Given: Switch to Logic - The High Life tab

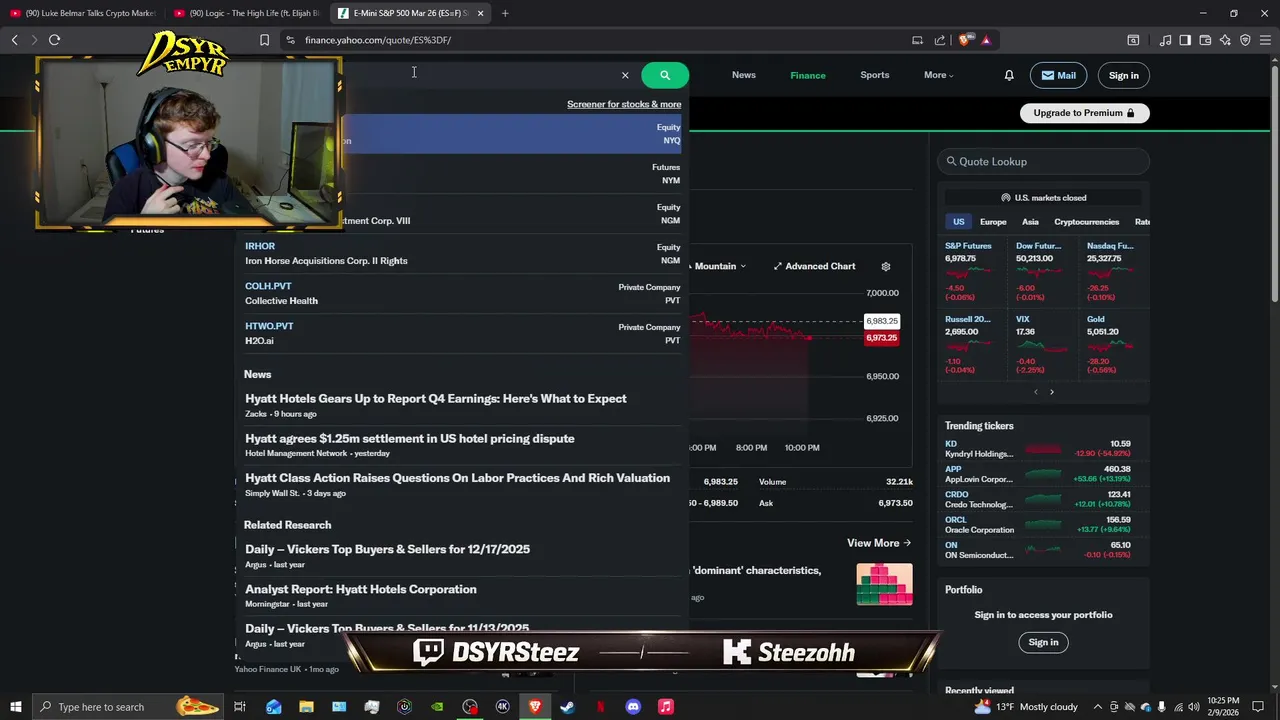Looking at the screenshot, I should click(x=247, y=13).
